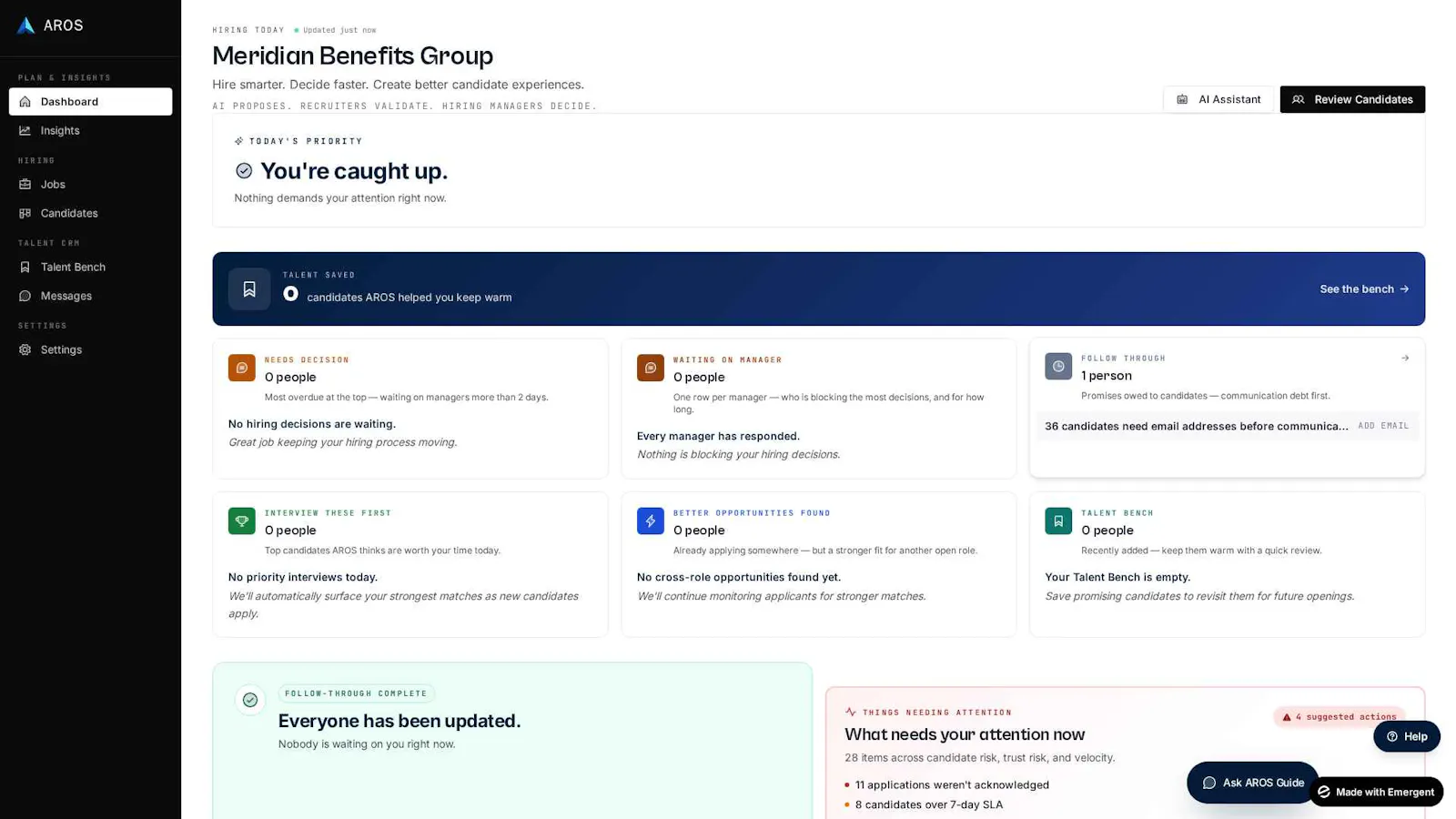The width and height of the screenshot is (1456, 819).
Task: Click '8 candidates over 7-day SLA' item
Action: click(x=929, y=804)
